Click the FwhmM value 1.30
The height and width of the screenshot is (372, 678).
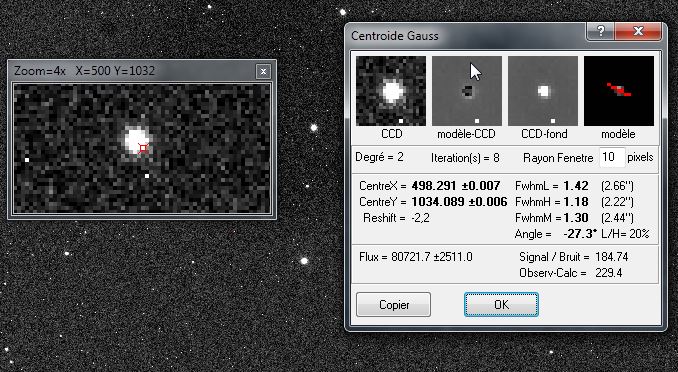[576, 218]
